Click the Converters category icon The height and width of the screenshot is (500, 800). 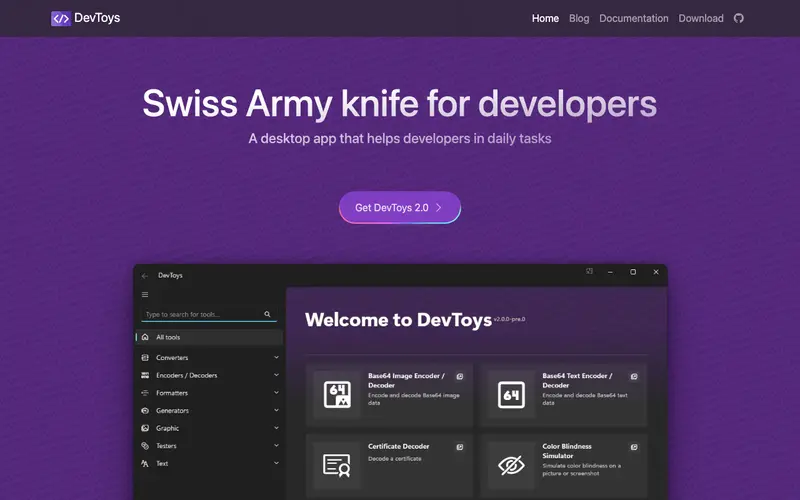tap(145, 358)
